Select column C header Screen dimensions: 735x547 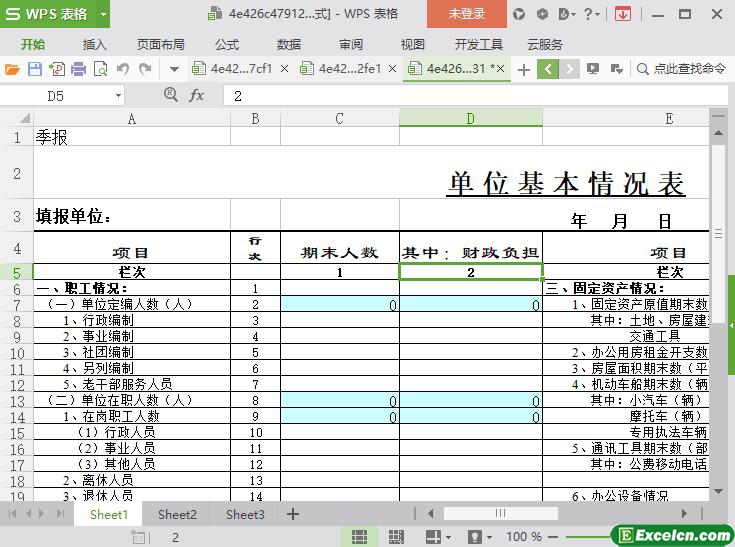(x=340, y=119)
